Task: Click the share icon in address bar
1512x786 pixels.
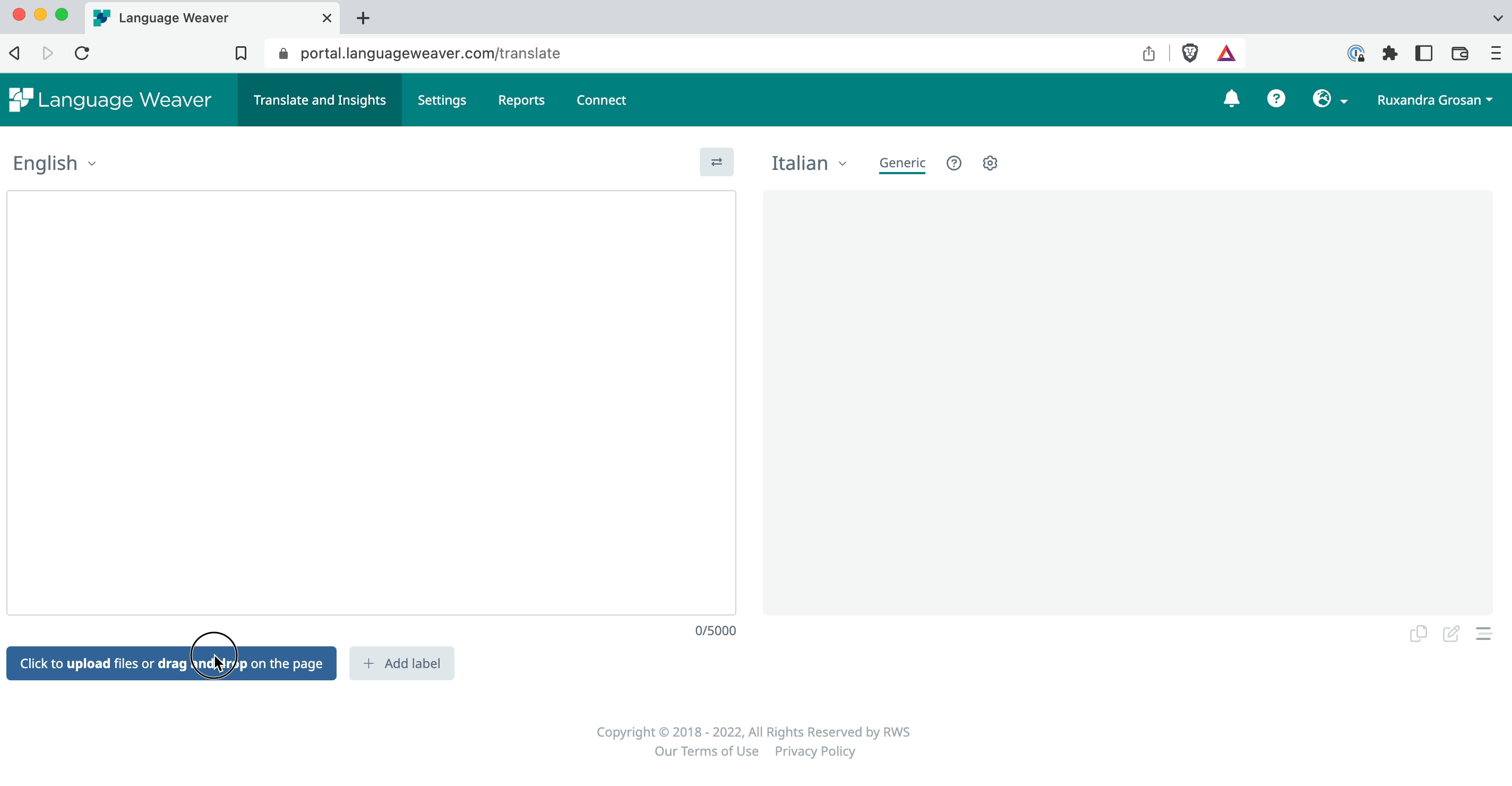Action: click(1149, 54)
